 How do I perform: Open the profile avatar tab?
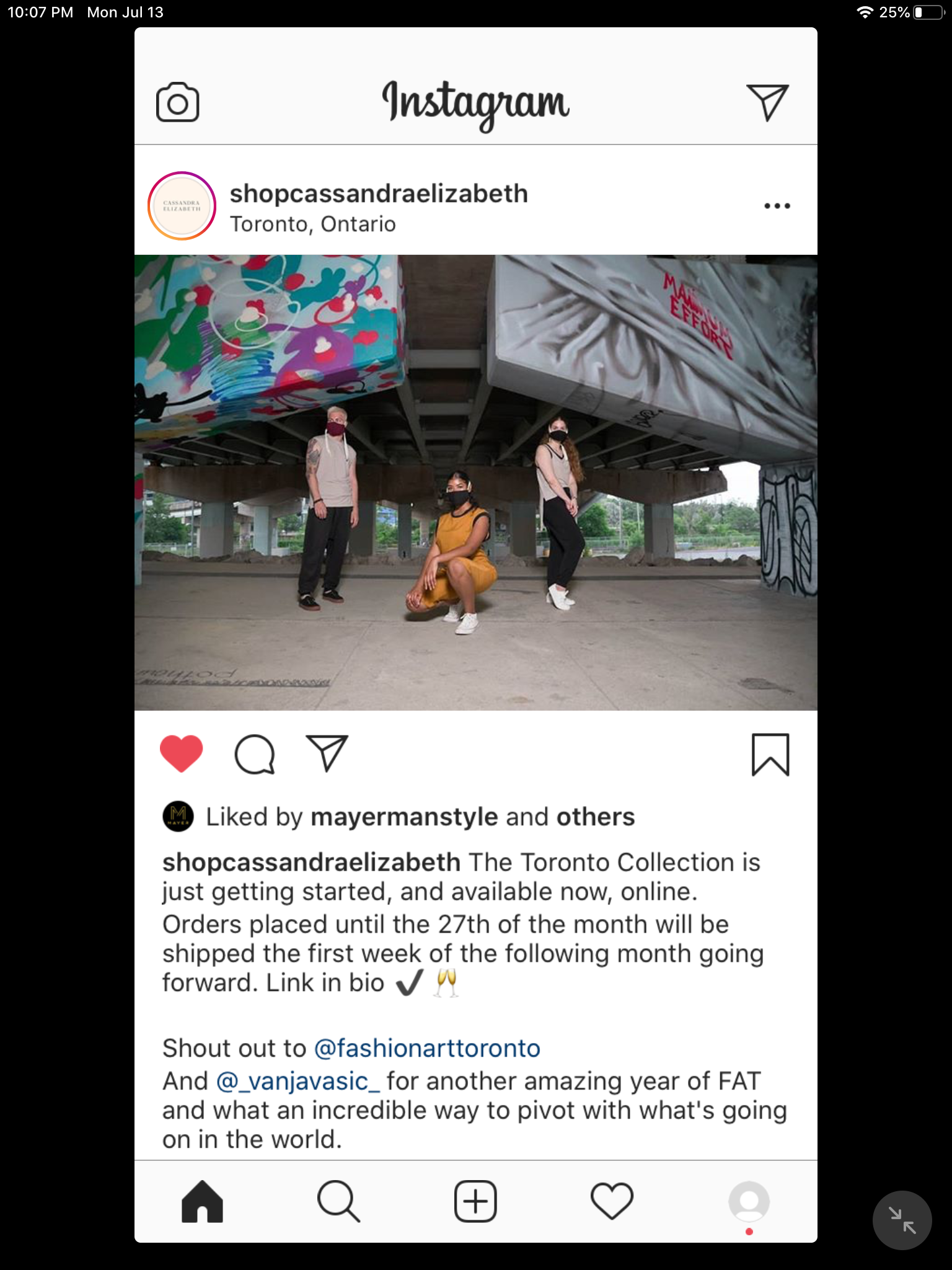[749, 1202]
